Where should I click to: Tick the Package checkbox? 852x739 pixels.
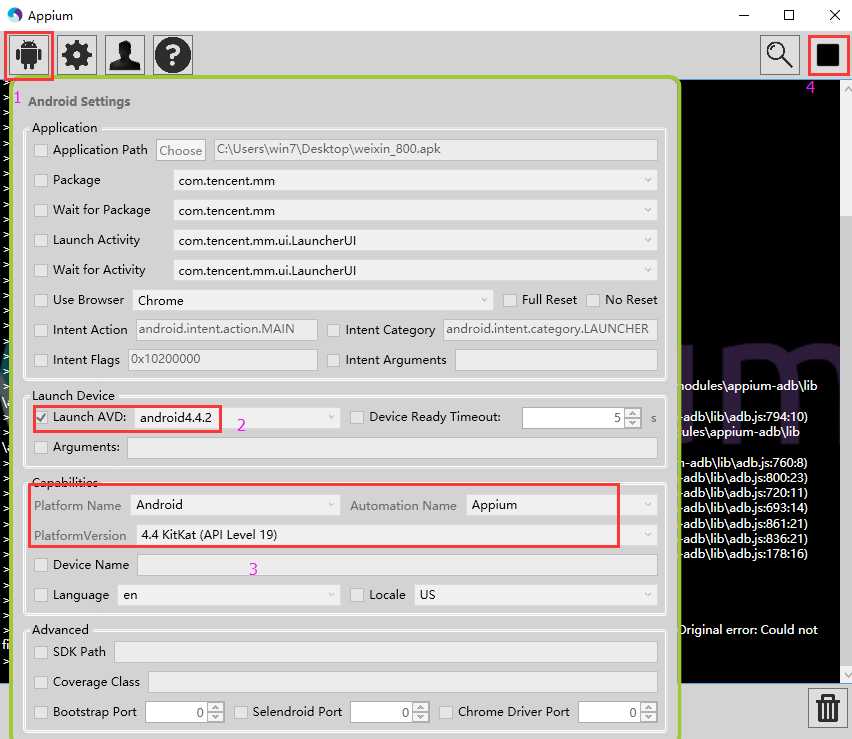pos(41,180)
